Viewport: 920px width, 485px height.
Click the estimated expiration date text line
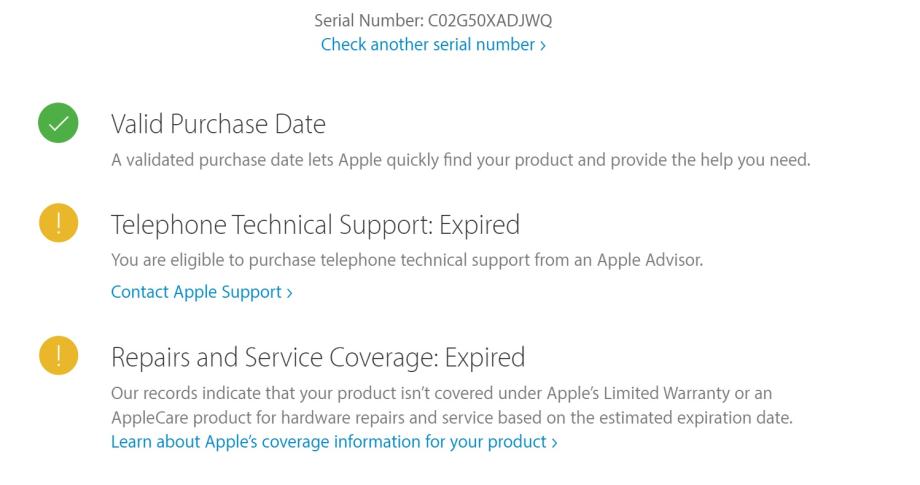tap(450, 418)
